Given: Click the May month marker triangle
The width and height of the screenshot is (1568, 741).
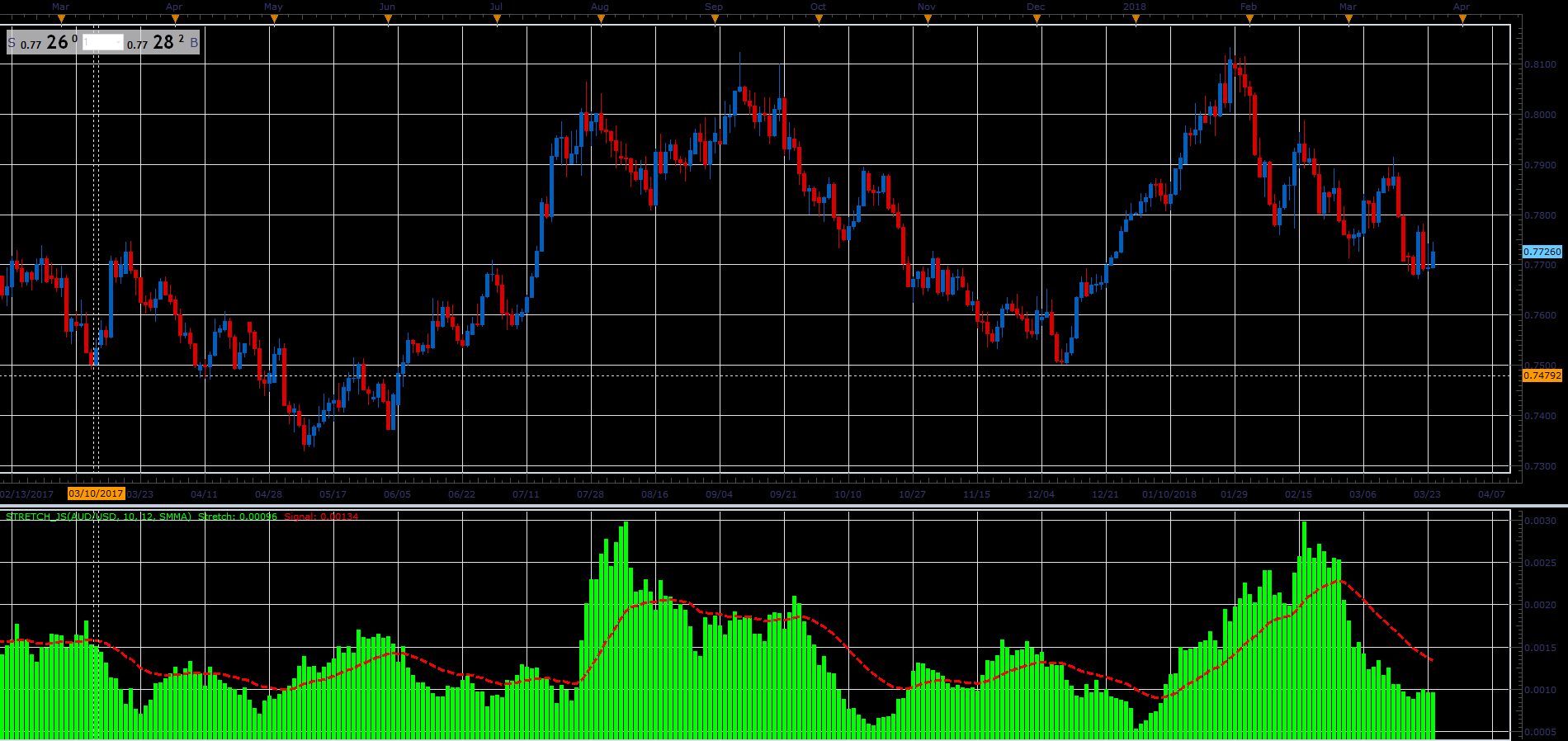Looking at the screenshot, I should click(274, 19).
